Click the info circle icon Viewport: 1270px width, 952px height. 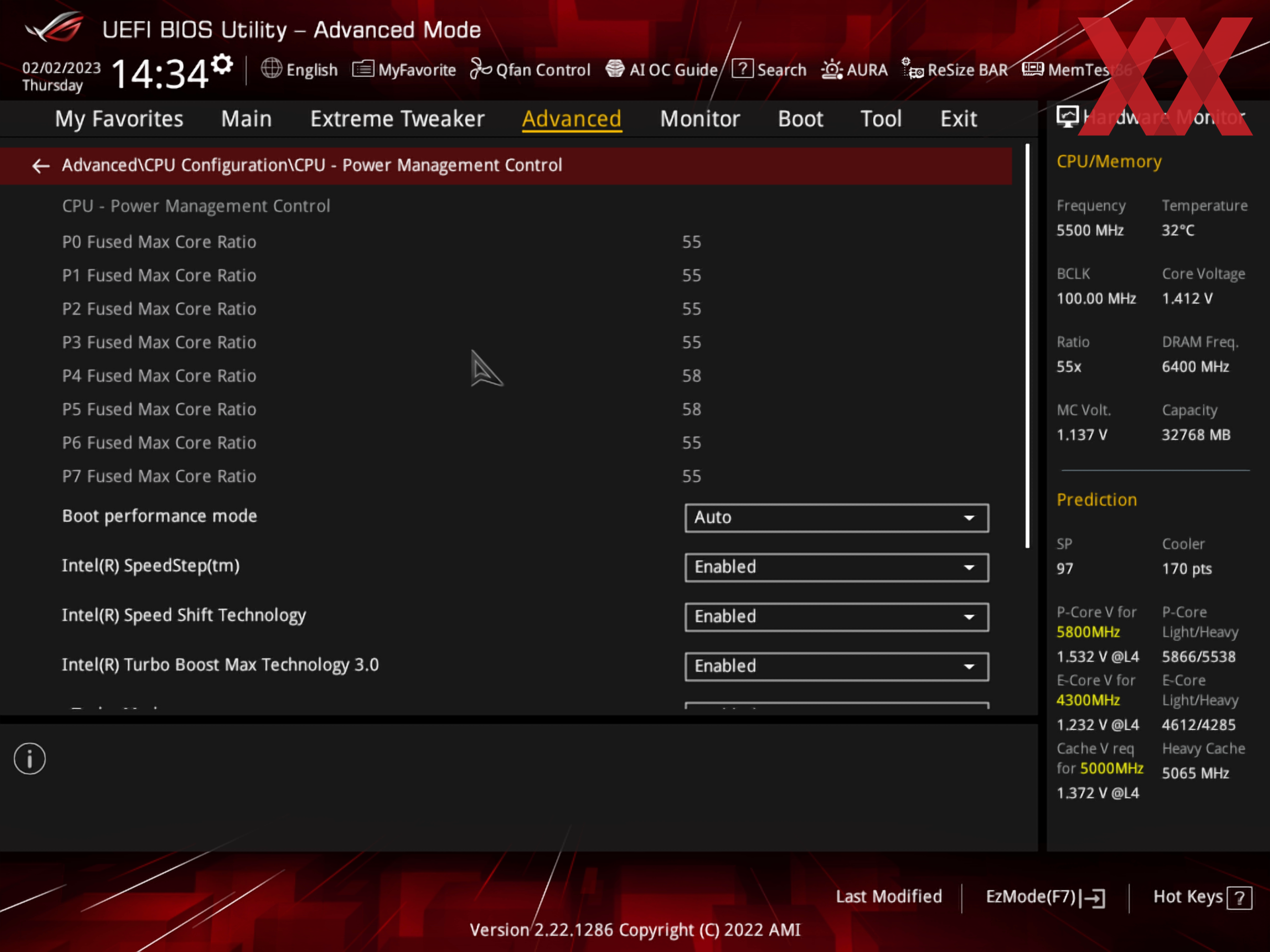coord(30,758)
